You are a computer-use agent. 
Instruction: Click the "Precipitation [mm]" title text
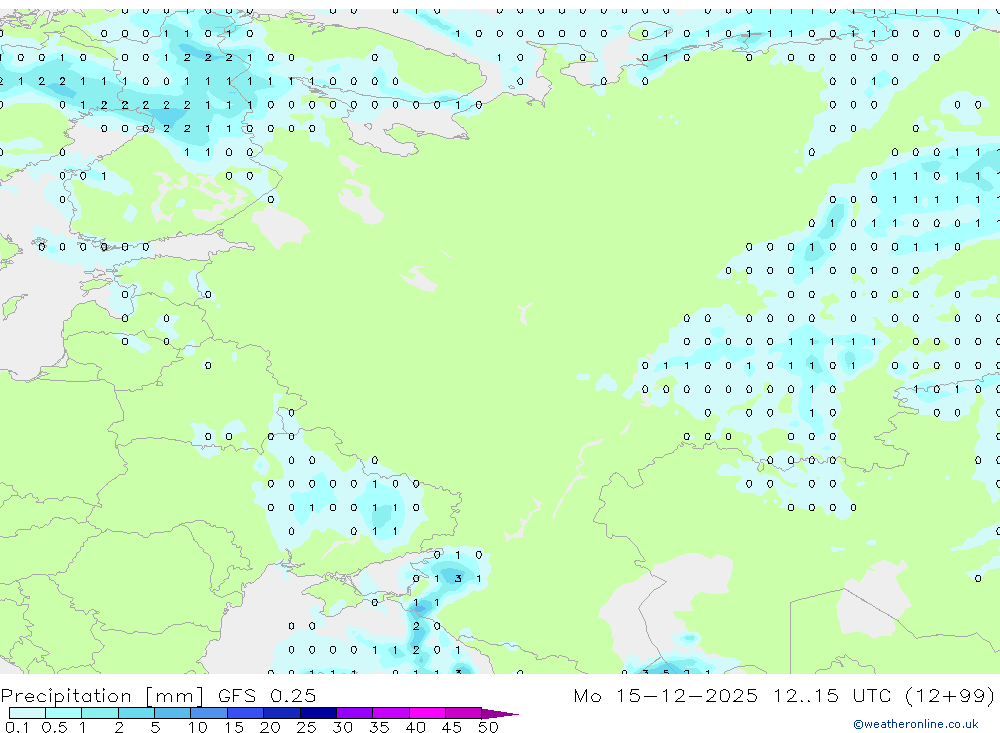(102, 696)
